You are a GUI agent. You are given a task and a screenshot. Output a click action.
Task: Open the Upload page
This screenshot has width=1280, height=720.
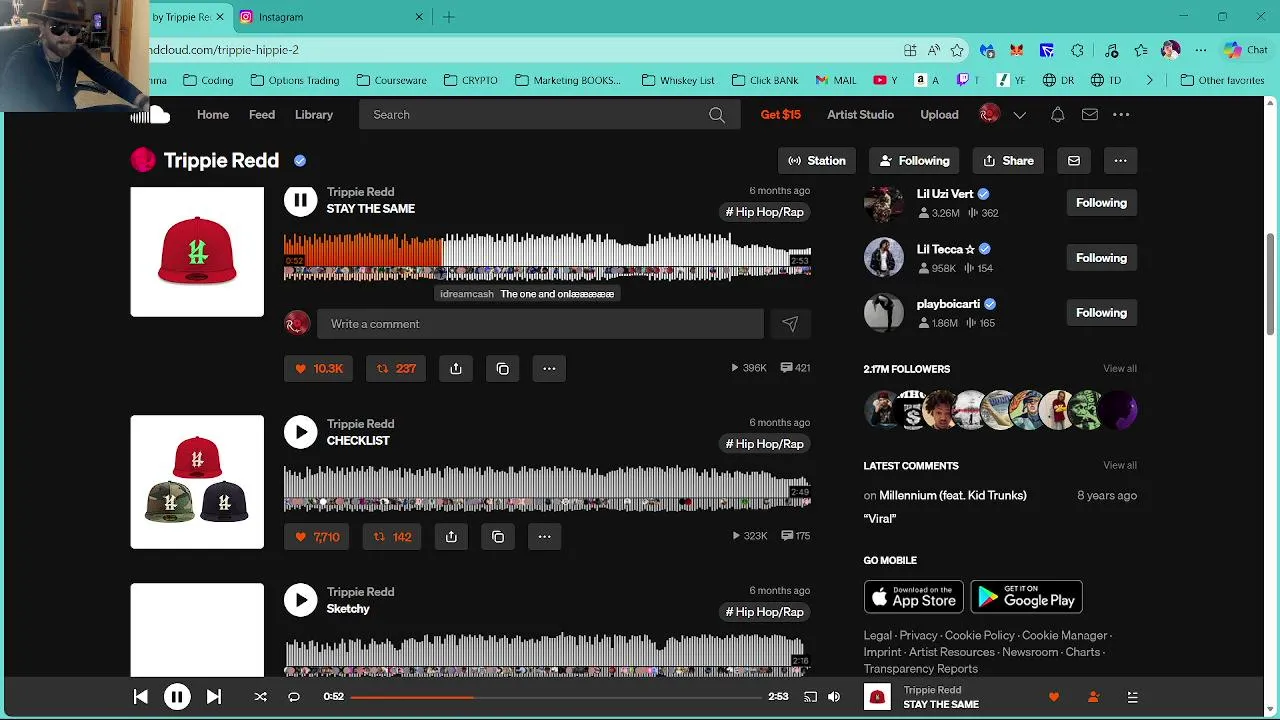(939, 115)
